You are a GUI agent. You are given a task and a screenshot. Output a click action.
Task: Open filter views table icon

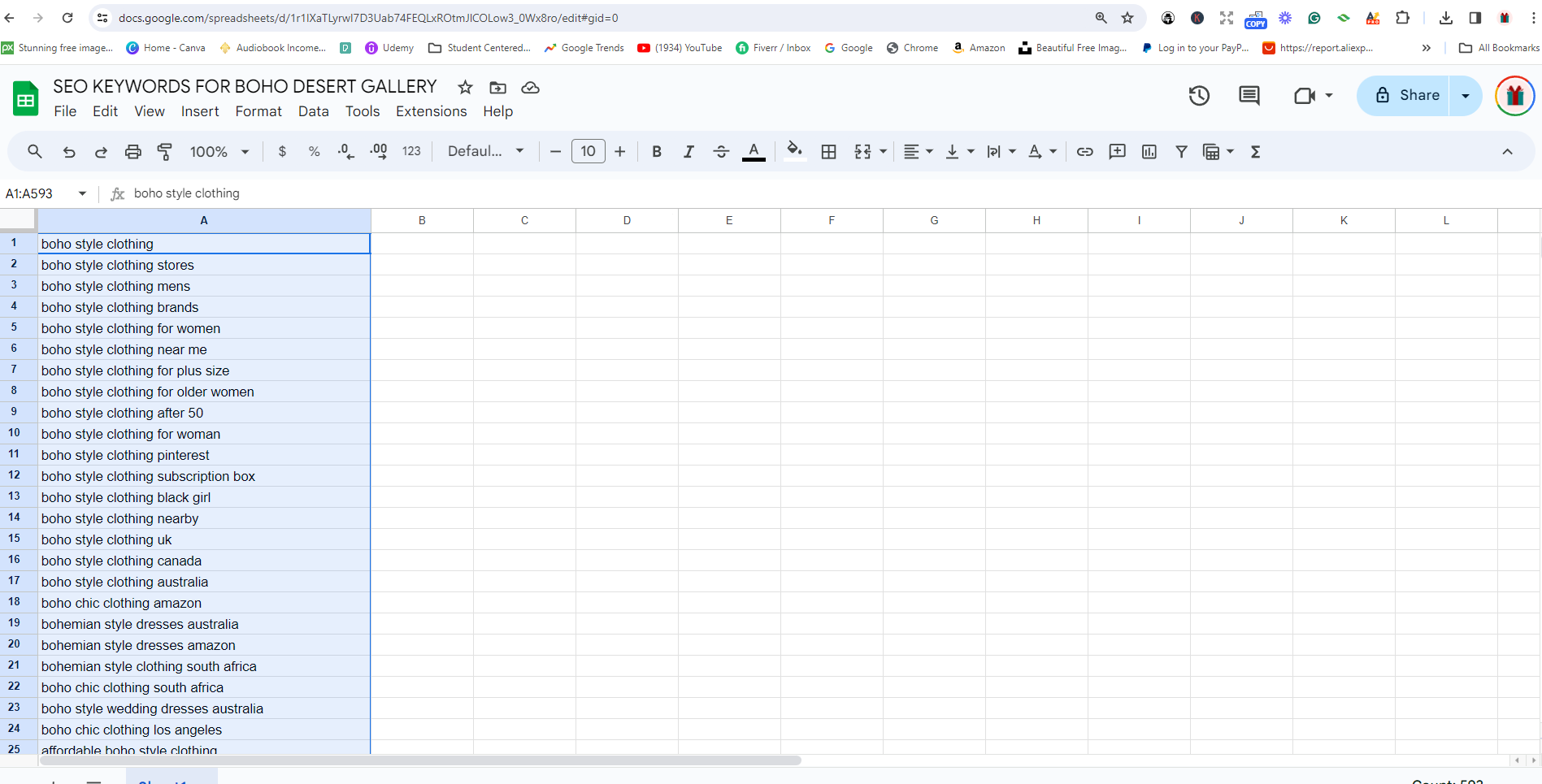1211,151
